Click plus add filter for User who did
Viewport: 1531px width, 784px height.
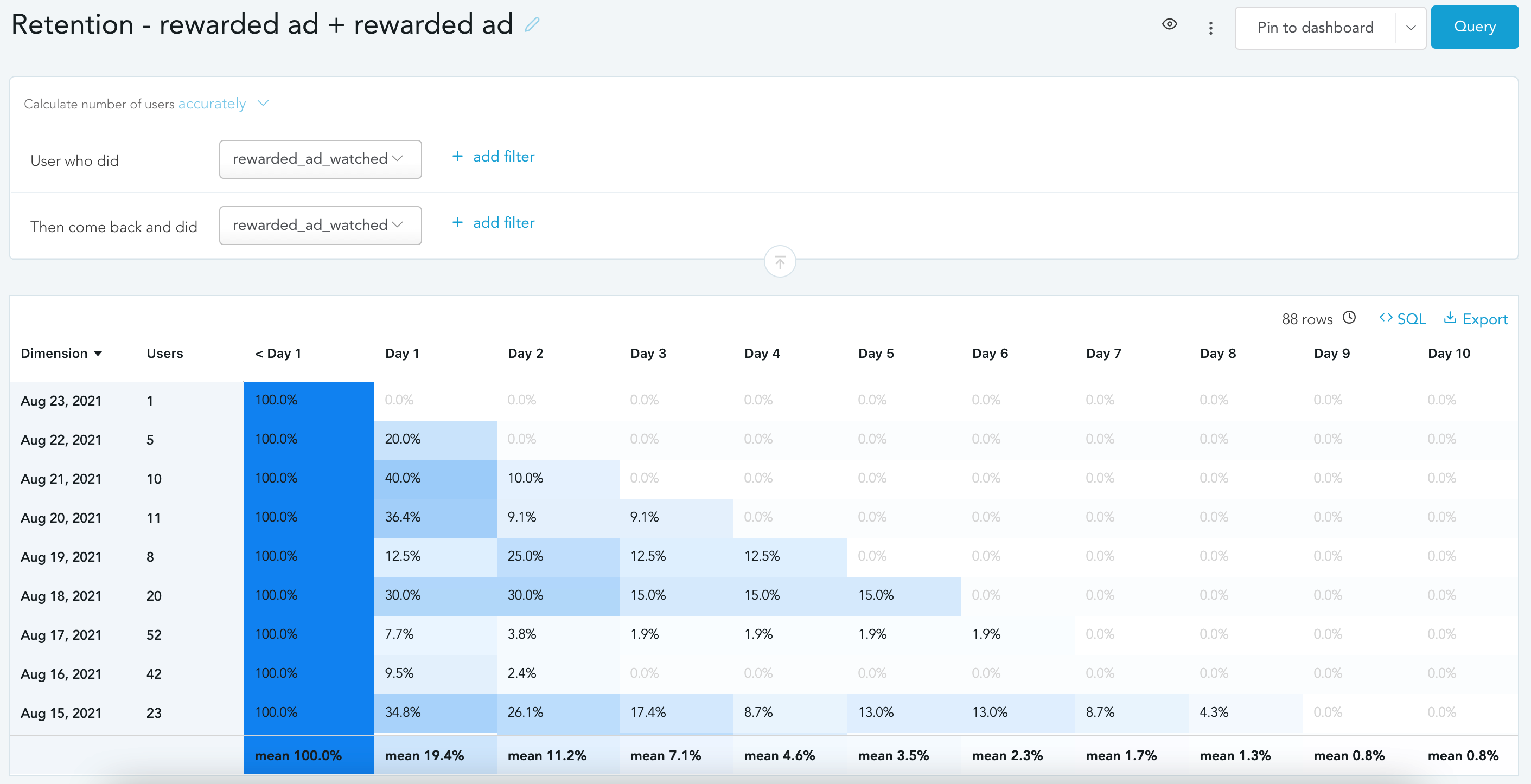coord(493,157)
